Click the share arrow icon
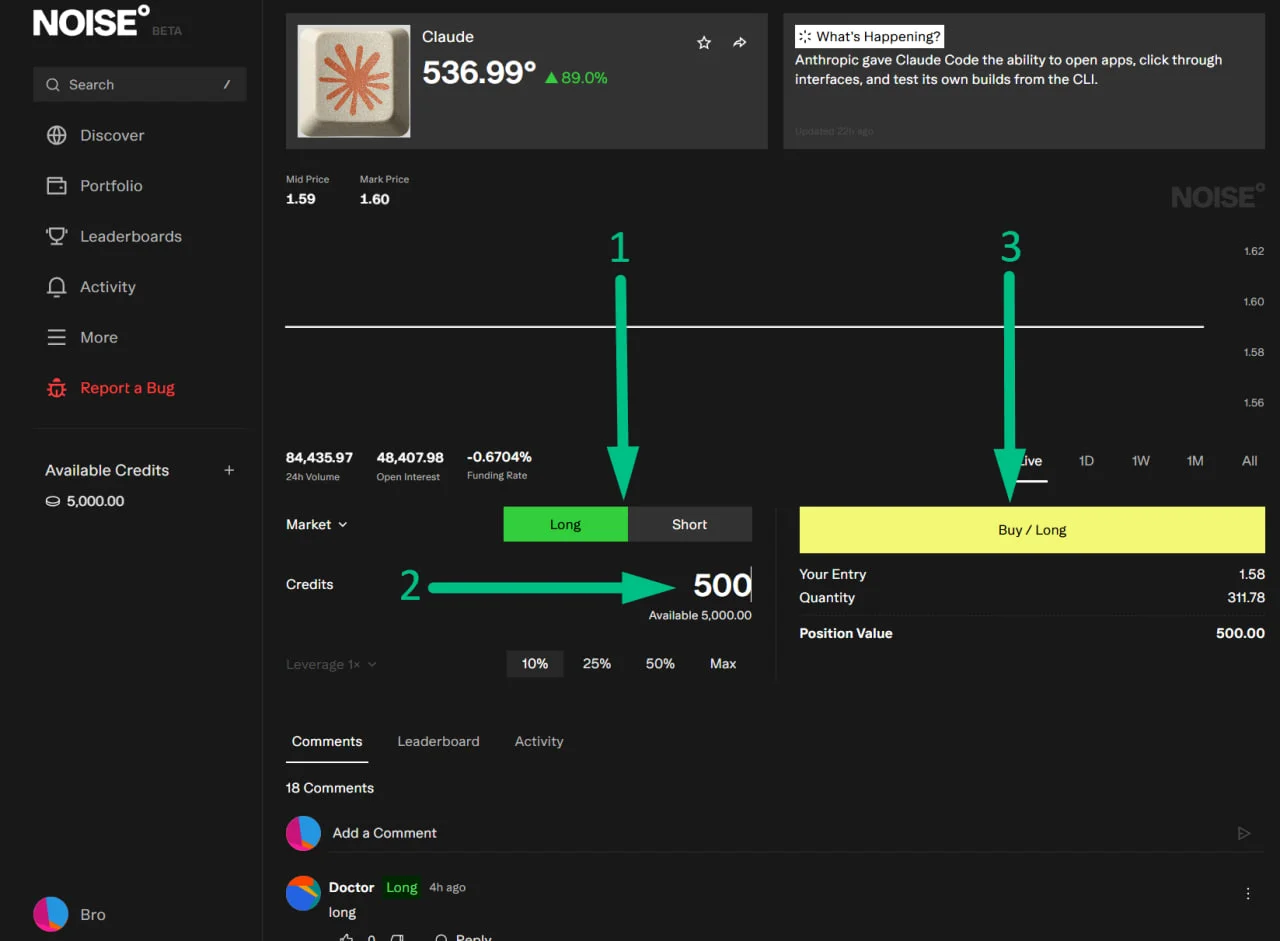Image resolution: width=1280 pixels, height=941 pixels. coord(740,43)
